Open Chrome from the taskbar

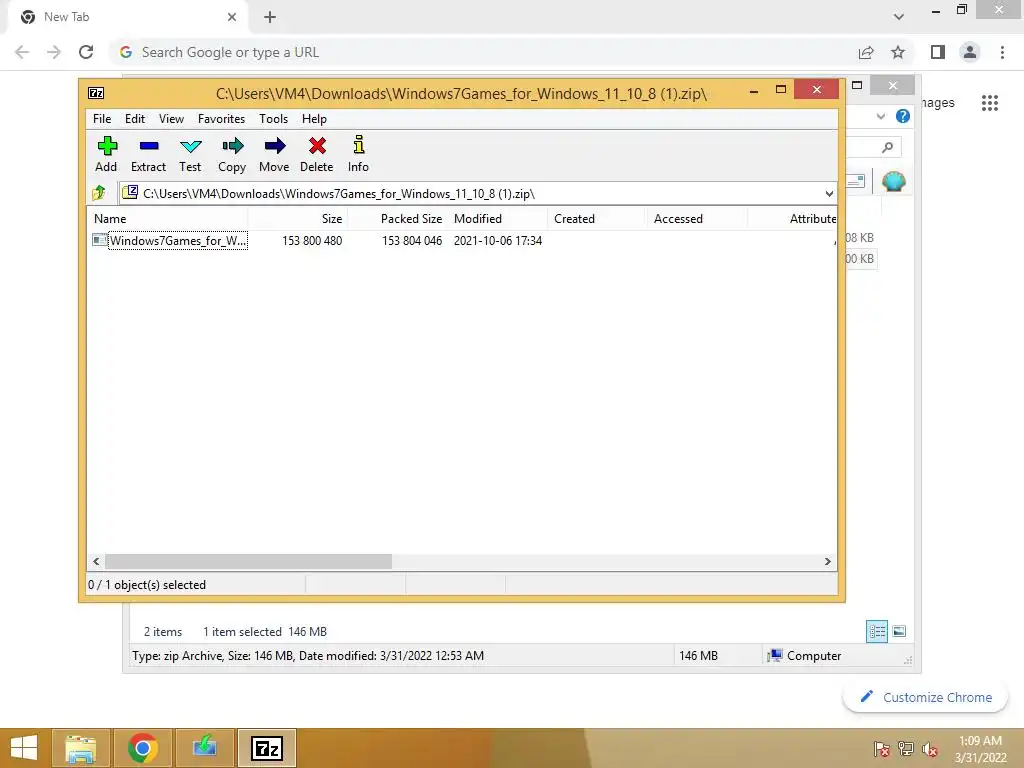click(x=142, y=748)
